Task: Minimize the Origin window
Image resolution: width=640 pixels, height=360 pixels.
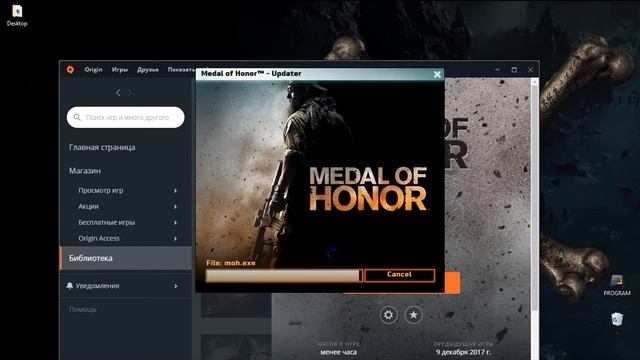Action: [497, 70]
